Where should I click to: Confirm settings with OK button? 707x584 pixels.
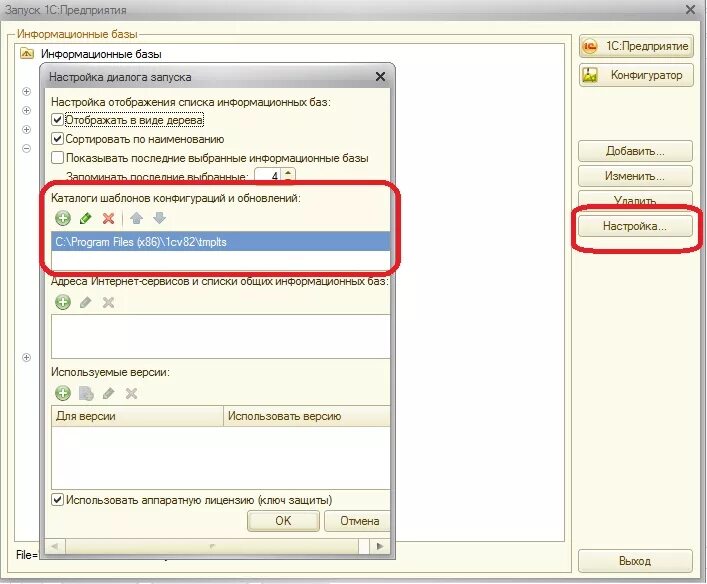tap(283, 521)
